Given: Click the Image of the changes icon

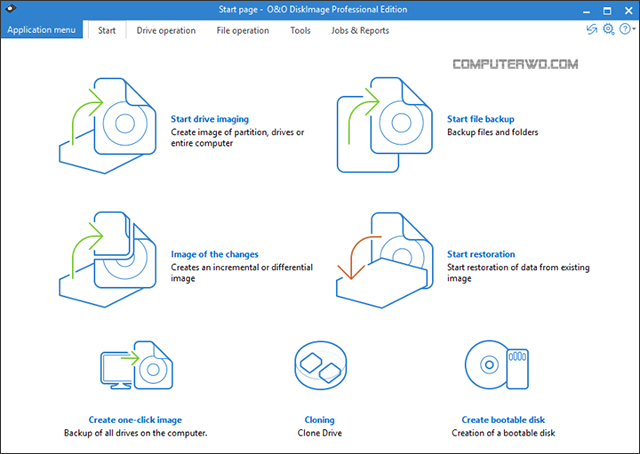Looking at the screenshot, I should 108,260.
